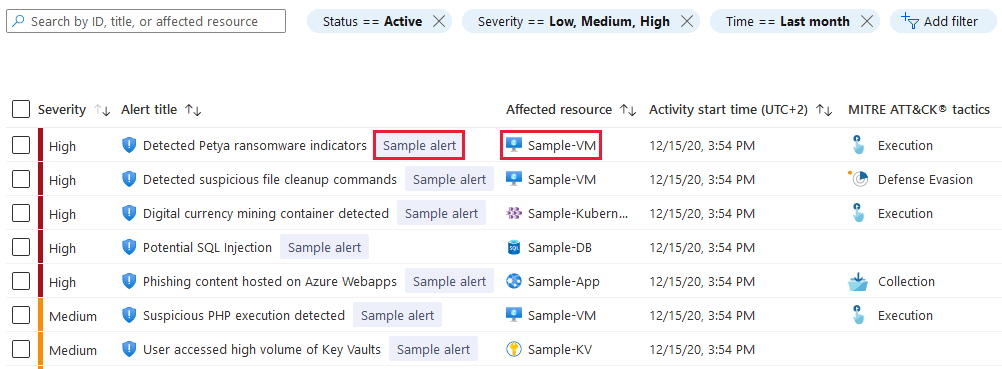Click the Defense Evasion tactic icon

[x=858, y=179]
